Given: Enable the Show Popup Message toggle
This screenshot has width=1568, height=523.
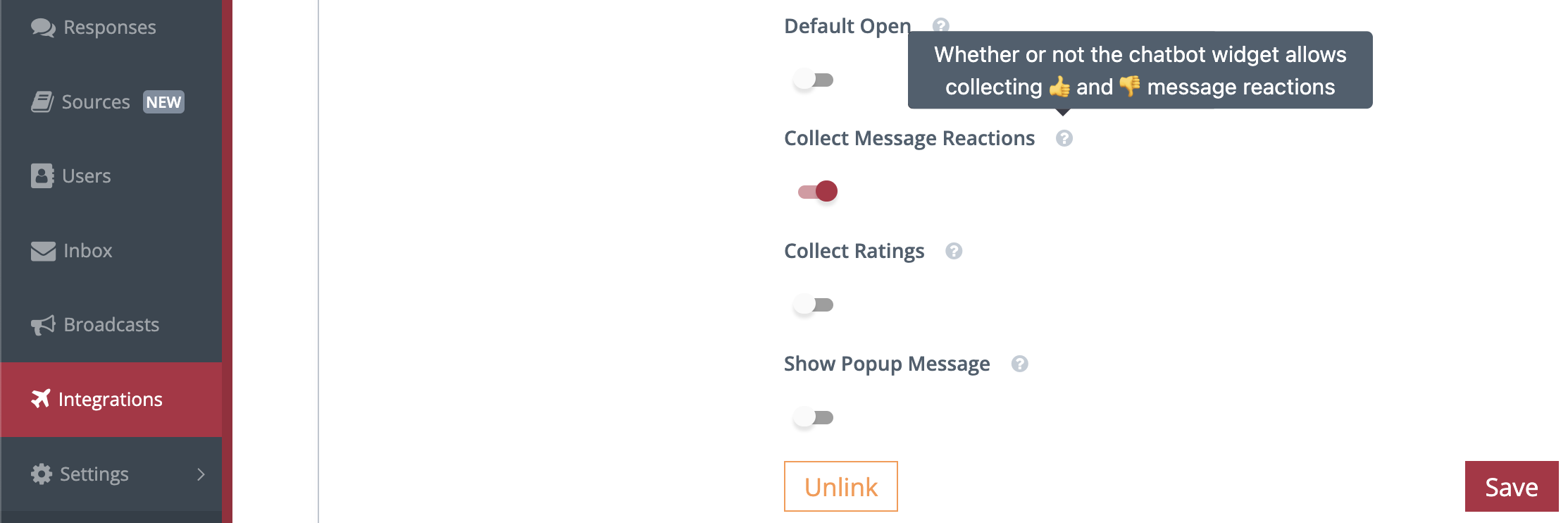Looking at the screenshot, I should 814,417.
